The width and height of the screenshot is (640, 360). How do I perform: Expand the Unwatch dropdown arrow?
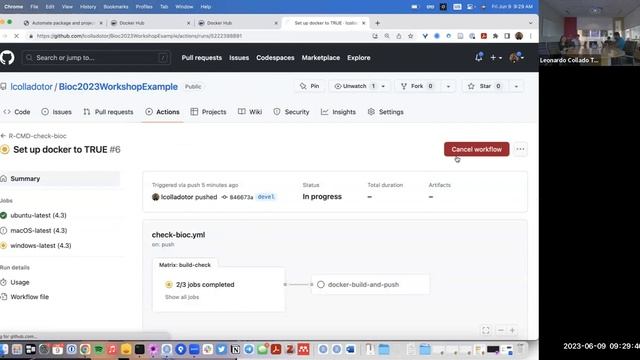coord(383,86)
